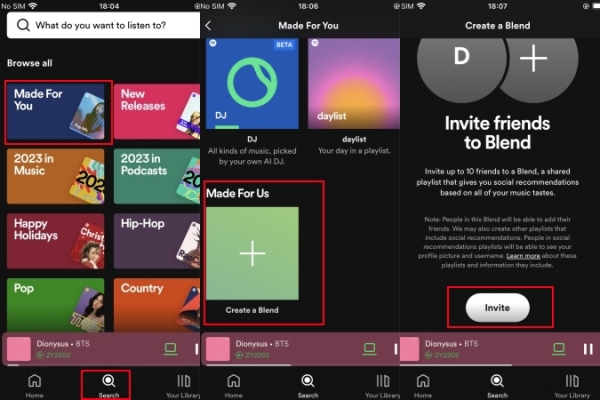Viewport: 600px width, 400px height.
Task: Click the 'What do you want to listen to?' search field
Action: point(103,25)
